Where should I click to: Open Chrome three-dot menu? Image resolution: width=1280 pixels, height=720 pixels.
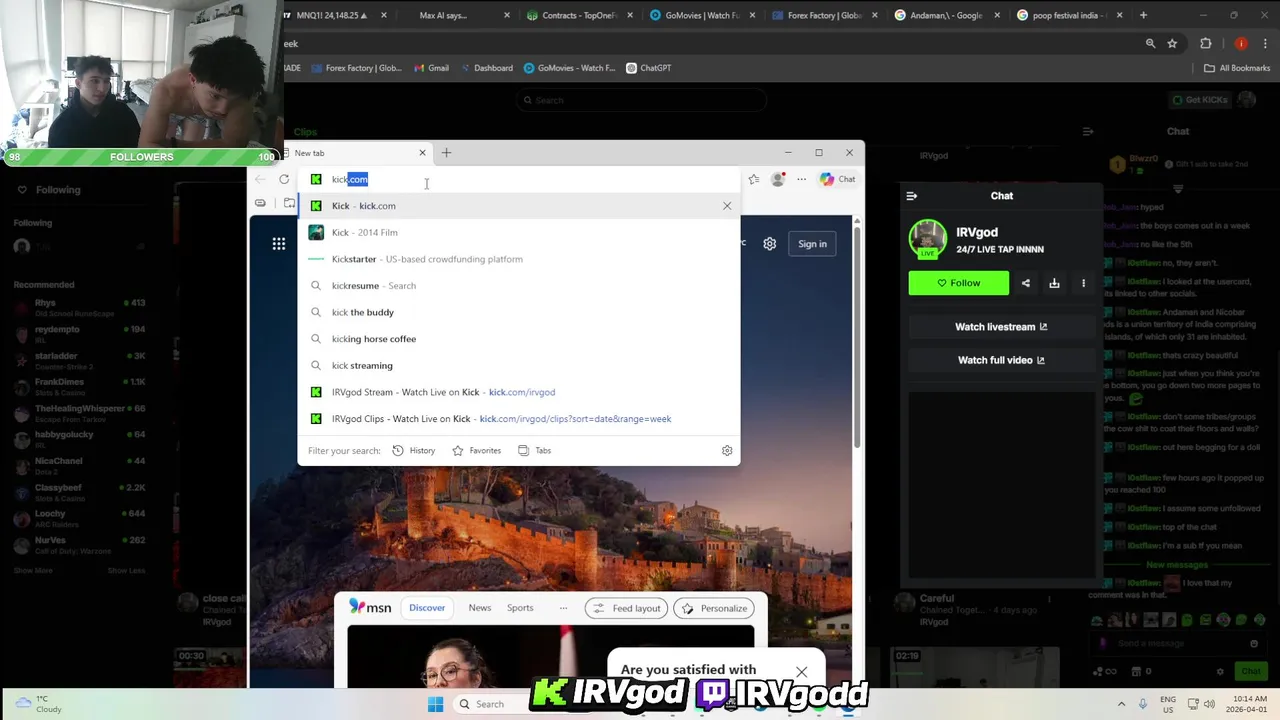coord(1265,43)
